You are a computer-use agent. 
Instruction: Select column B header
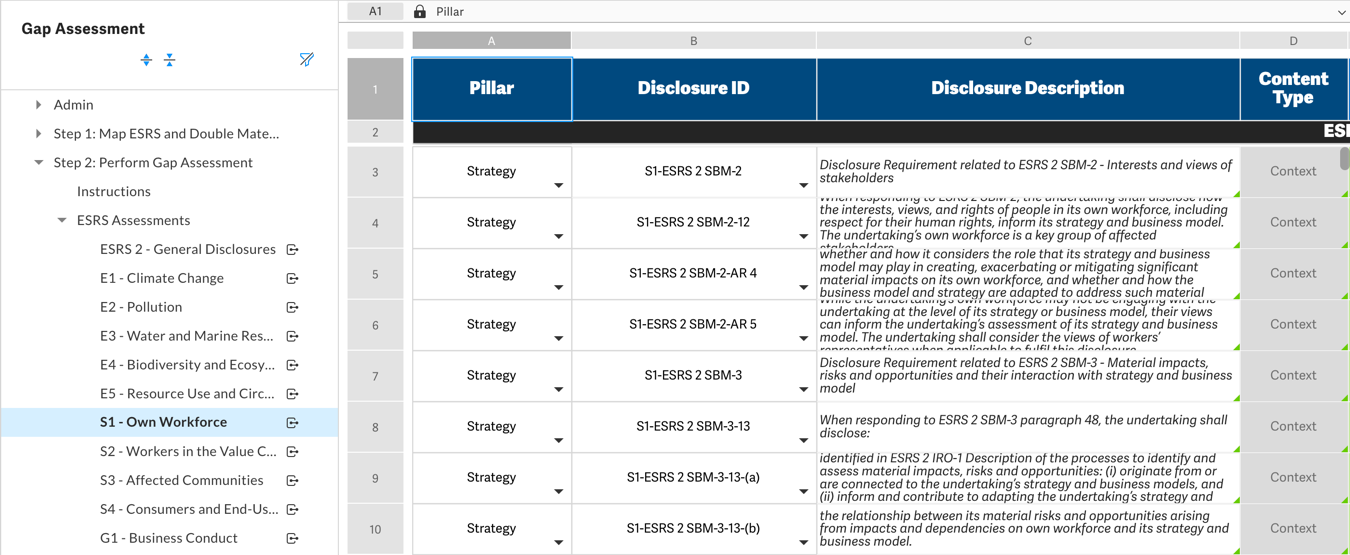coord(694,41)
